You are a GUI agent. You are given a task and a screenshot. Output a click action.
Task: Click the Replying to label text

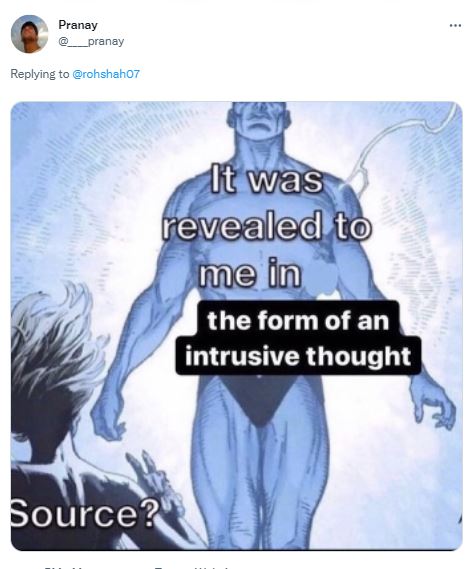(40, 74)
